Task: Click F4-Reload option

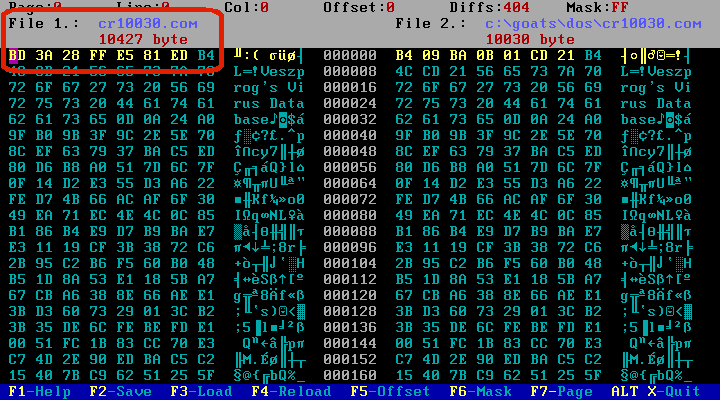Action: pos(291,391)
